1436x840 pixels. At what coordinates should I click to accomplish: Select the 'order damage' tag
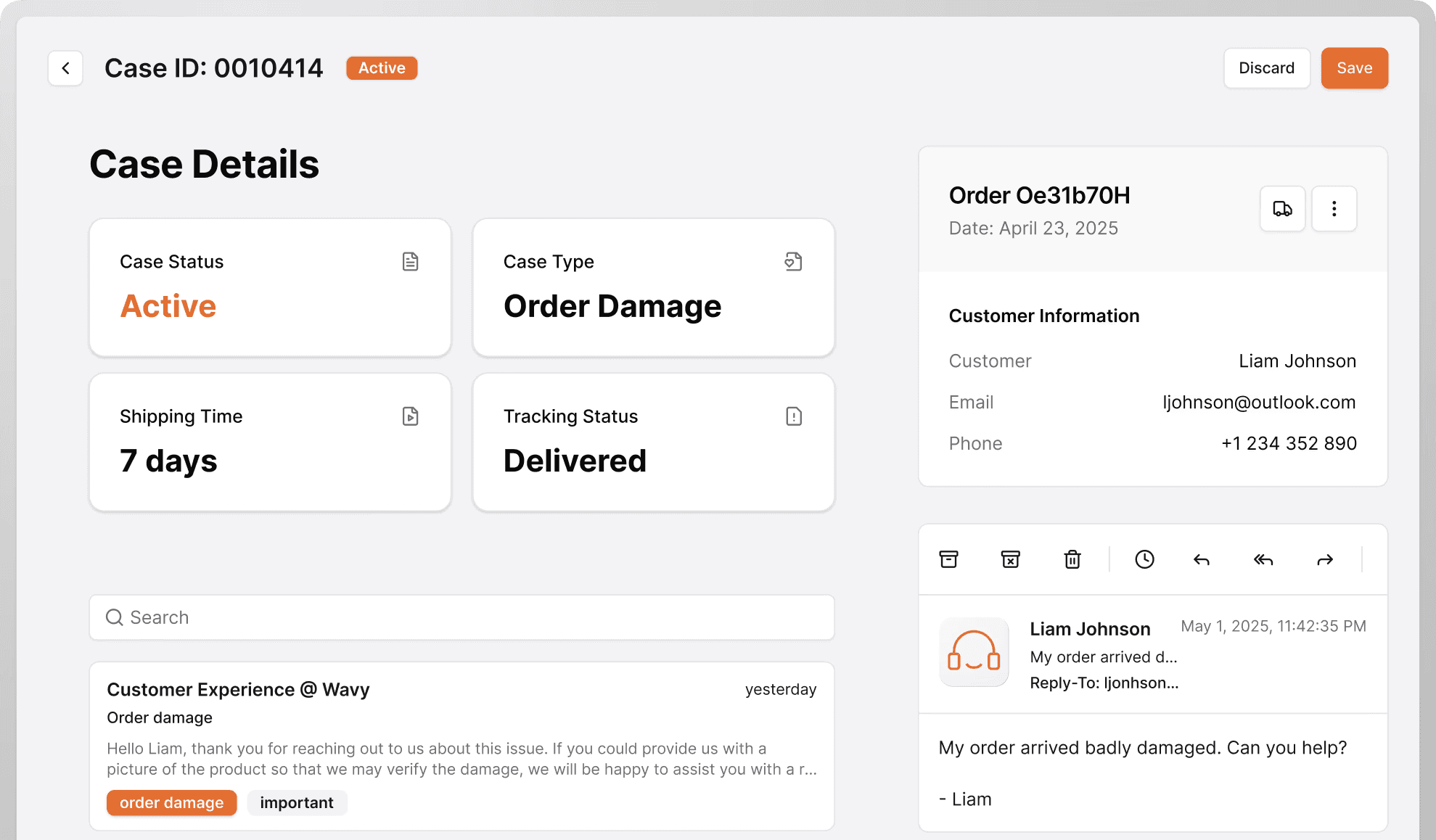pos(171,802)
